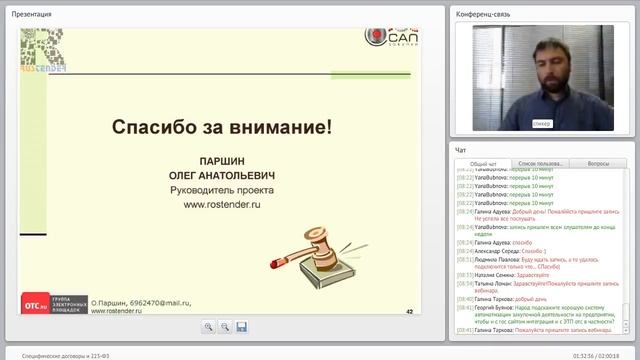This screenshot has width=640, height=360.
Task: Click slide number 42
Action: (409, 311)
